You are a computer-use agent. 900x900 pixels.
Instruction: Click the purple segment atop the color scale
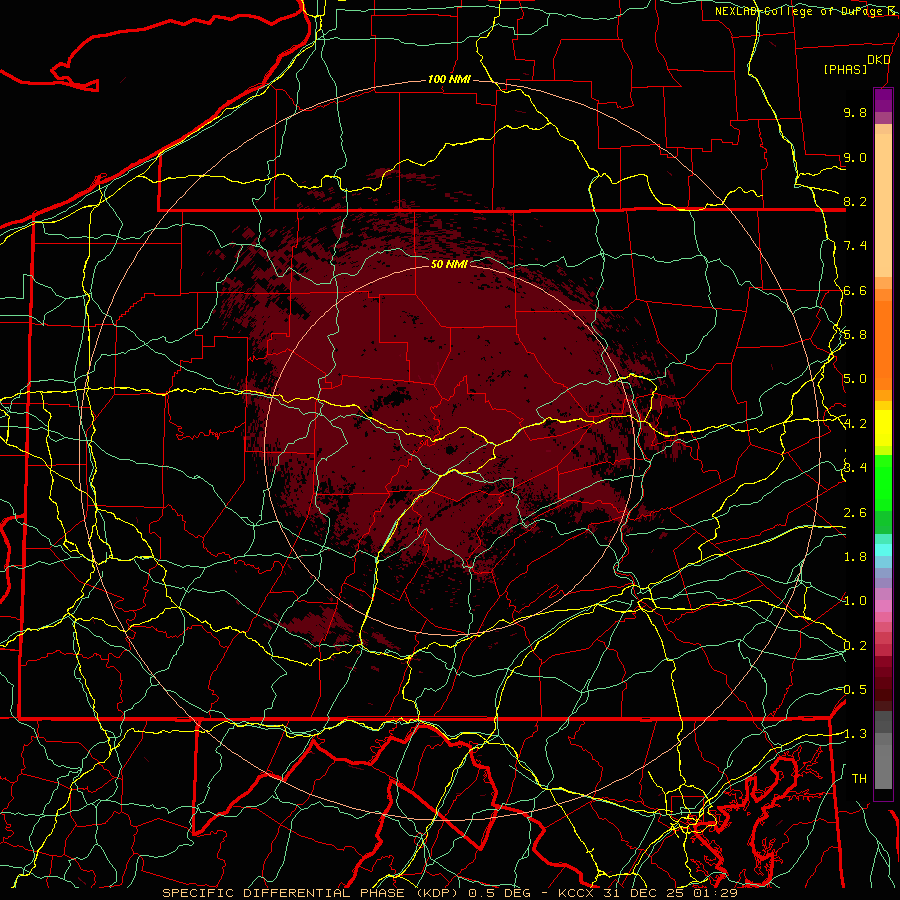(x=883, y=100)
